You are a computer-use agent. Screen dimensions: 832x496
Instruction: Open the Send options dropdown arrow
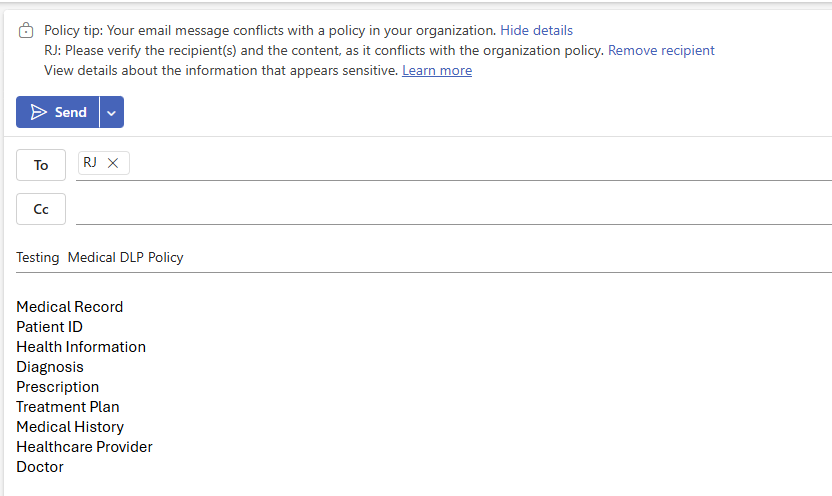[x=111, y=112]
